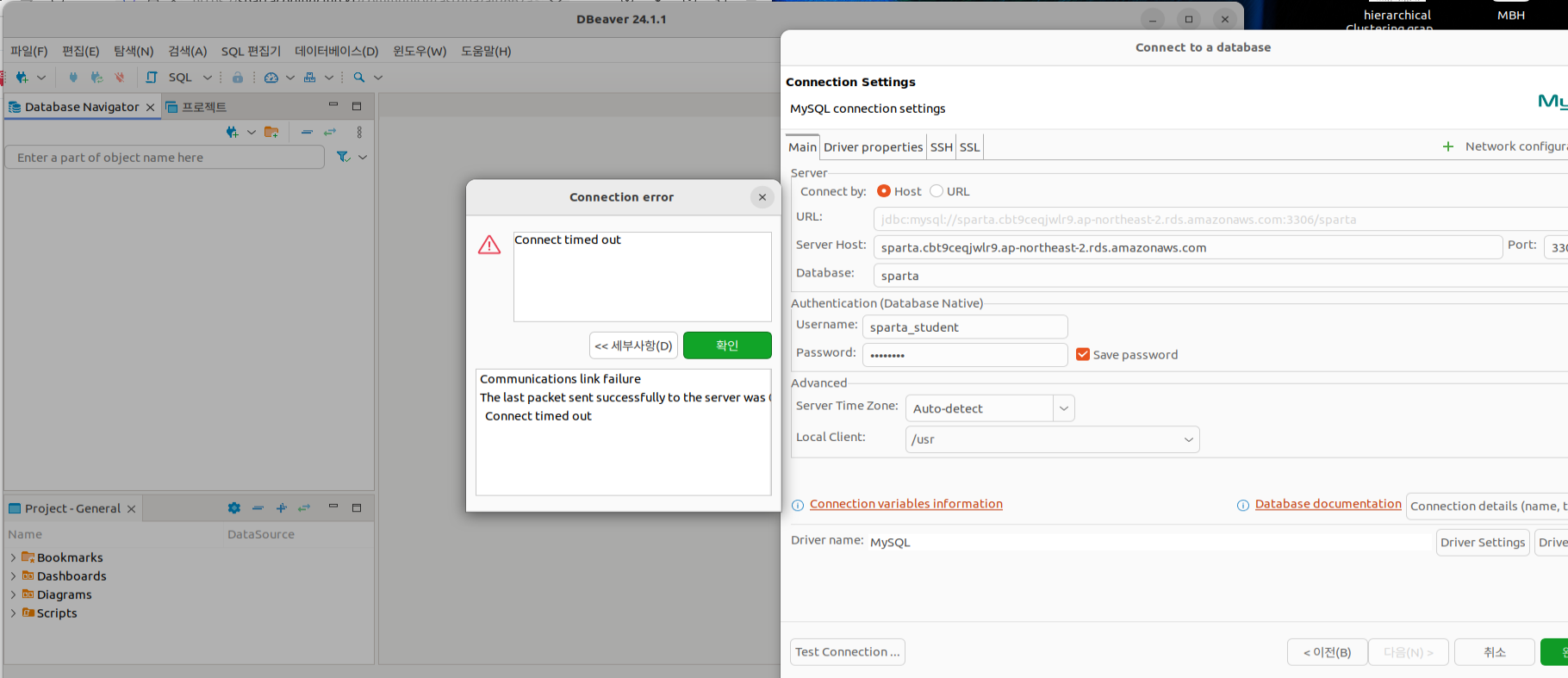Open SQL script editor icon beside SQL label
This screenshot has width=1568, height=678.
(x=152, y=78)
